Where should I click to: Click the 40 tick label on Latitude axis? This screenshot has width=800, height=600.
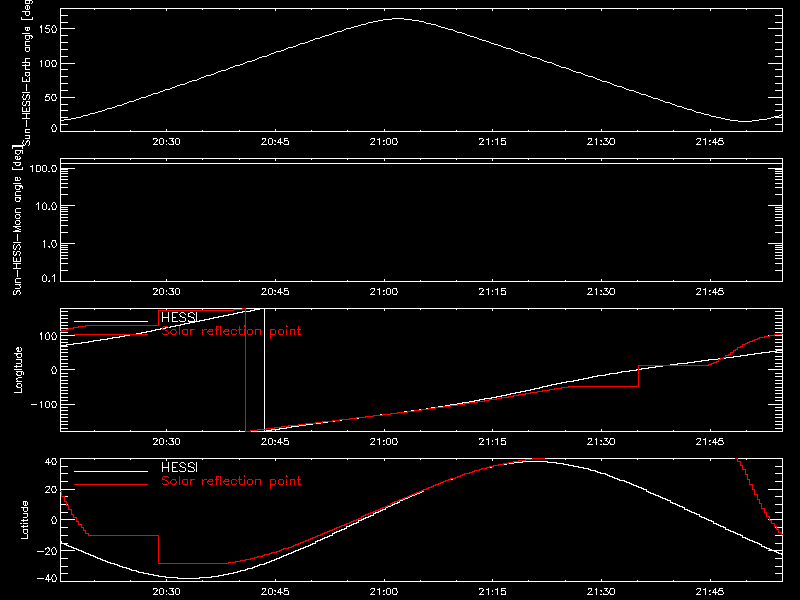(x=51, y=462)
